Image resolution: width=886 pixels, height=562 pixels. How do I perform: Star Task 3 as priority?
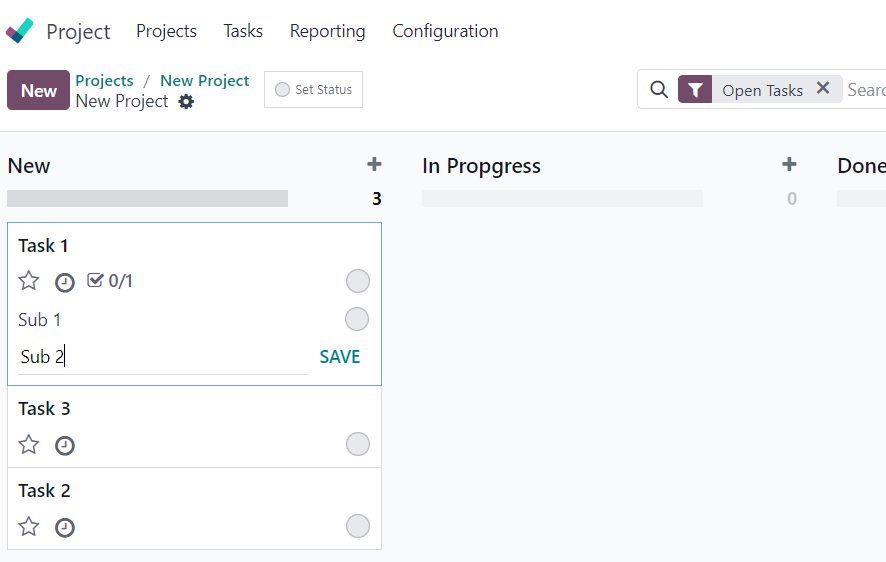click(x=29, y=445)
